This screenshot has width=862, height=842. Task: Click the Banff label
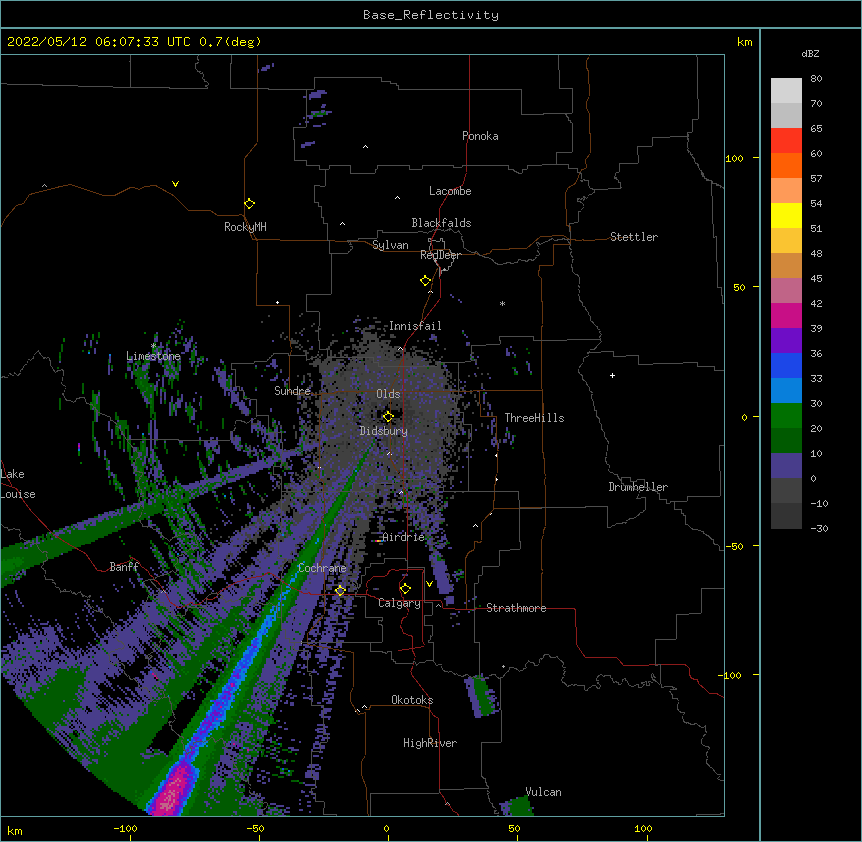(x=124, y=567)
